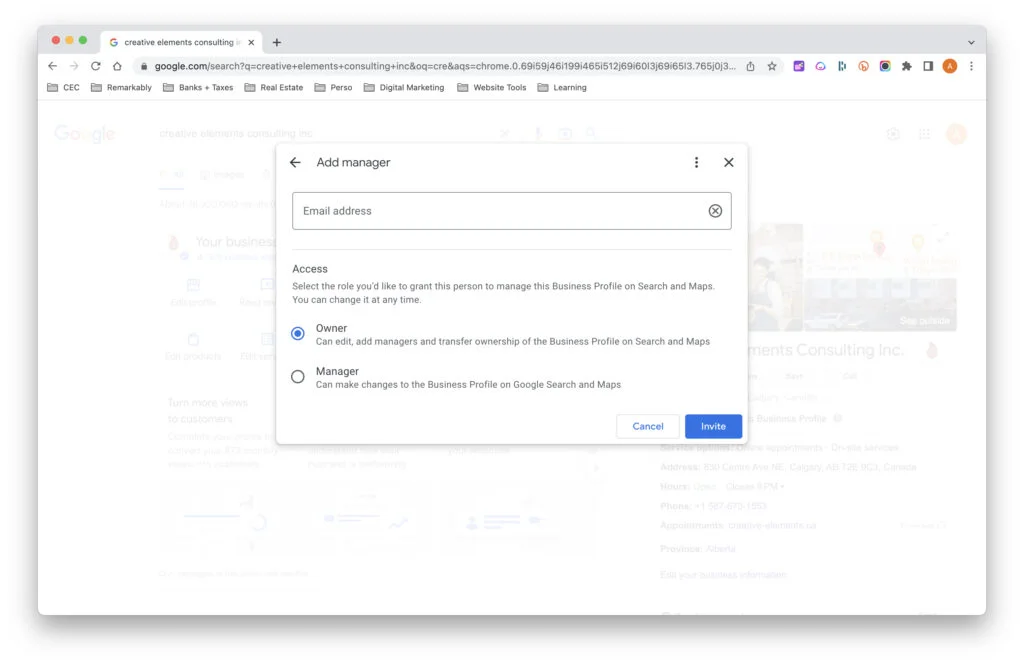
Task: Open the Google account avatar on the page
Action: [x=957, y=134]
